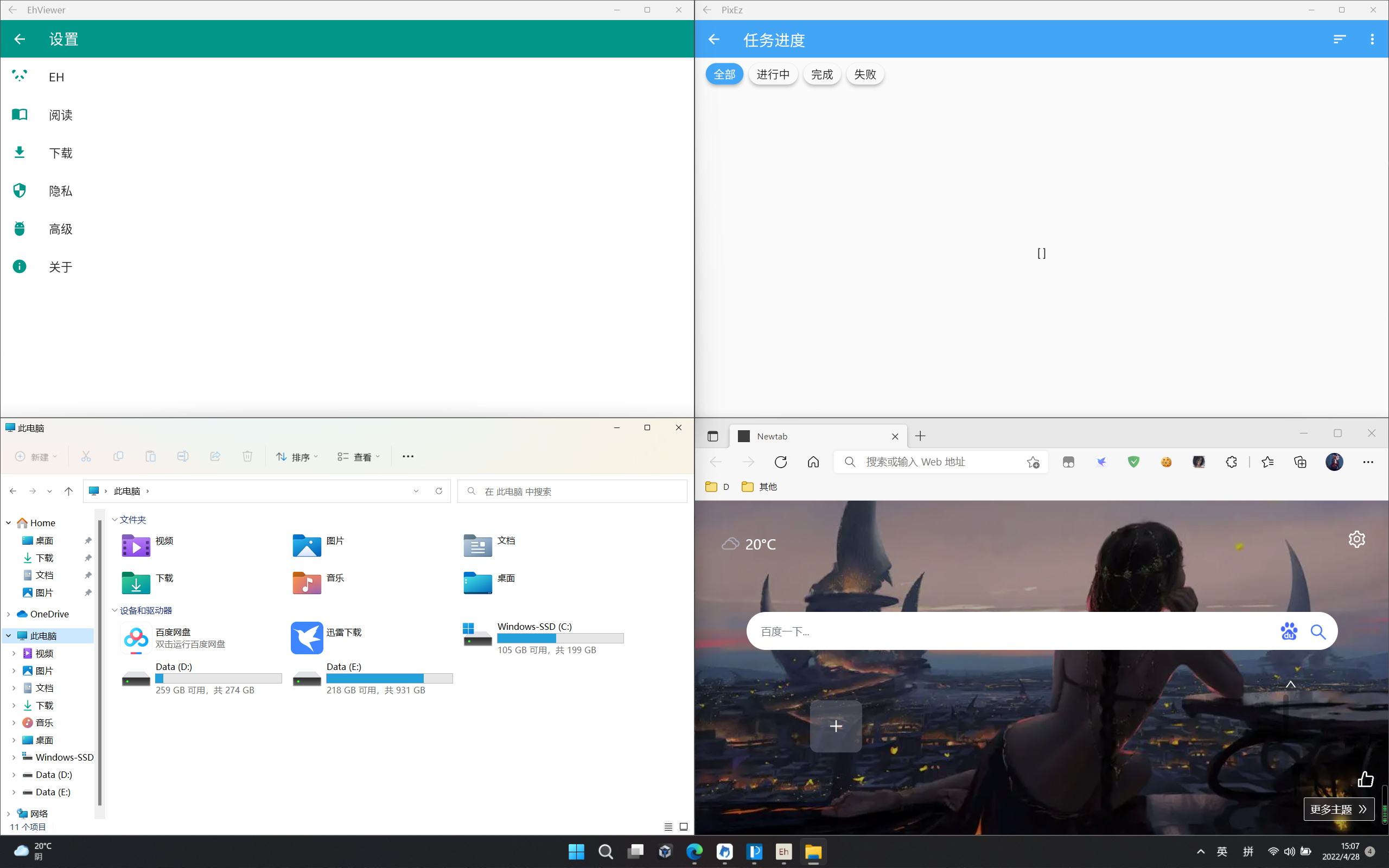Click the 更多主题 button
1389x868 pixels.
coord(1339,809)
